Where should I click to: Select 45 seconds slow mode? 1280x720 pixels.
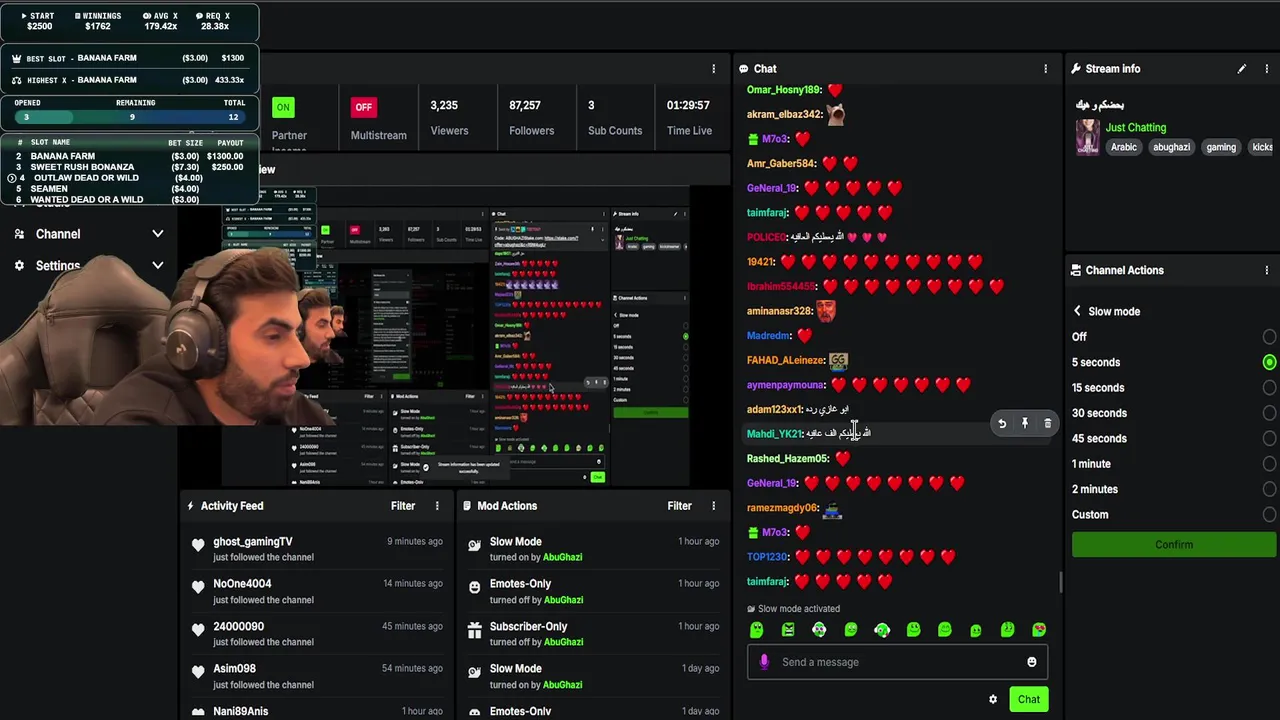click(x=1269, y=439)
